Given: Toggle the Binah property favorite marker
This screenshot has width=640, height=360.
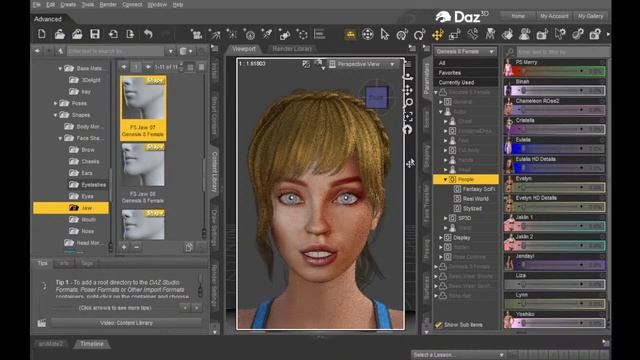Looking at the screenshot, I should coord(602,82).
